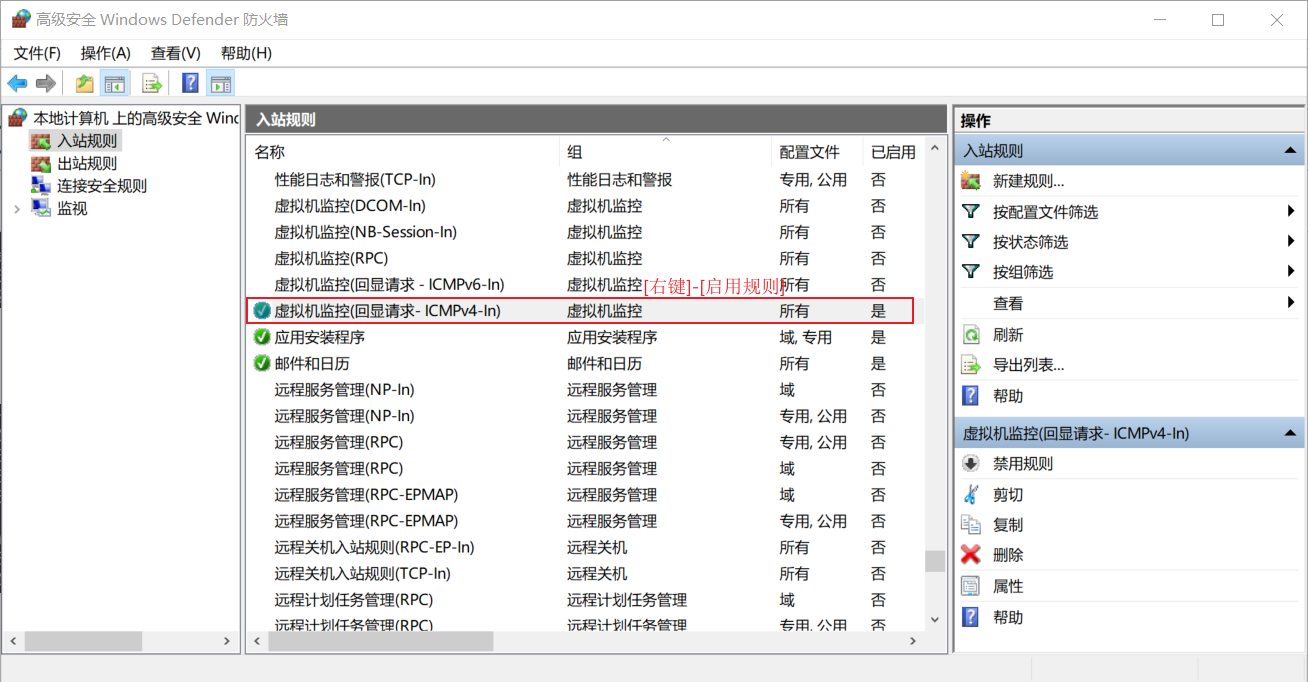1308x682 pixels.
Task: Select rule 应用安装程序
Action: [x=585, y=337]
